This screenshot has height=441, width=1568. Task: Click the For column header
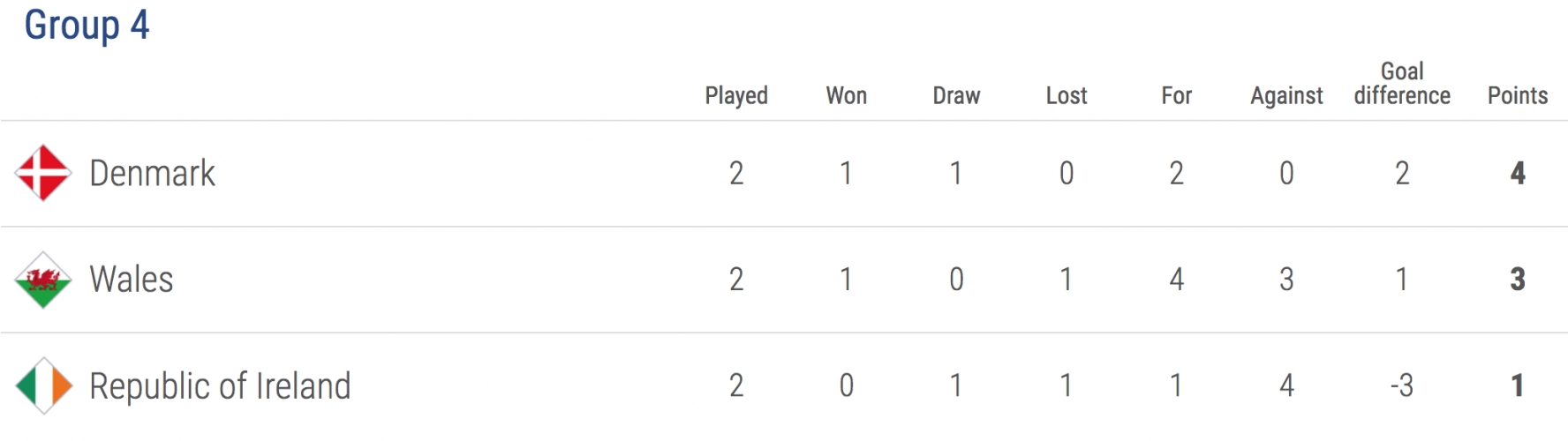(1176, 95)
